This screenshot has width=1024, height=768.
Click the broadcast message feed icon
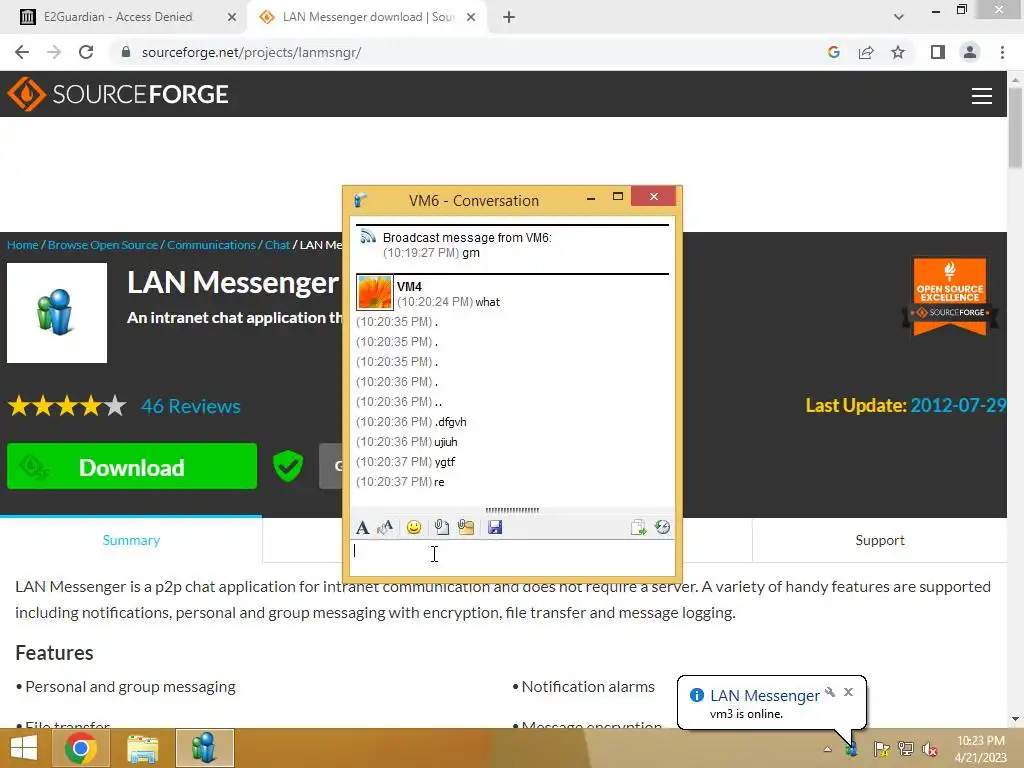[368, 236]
